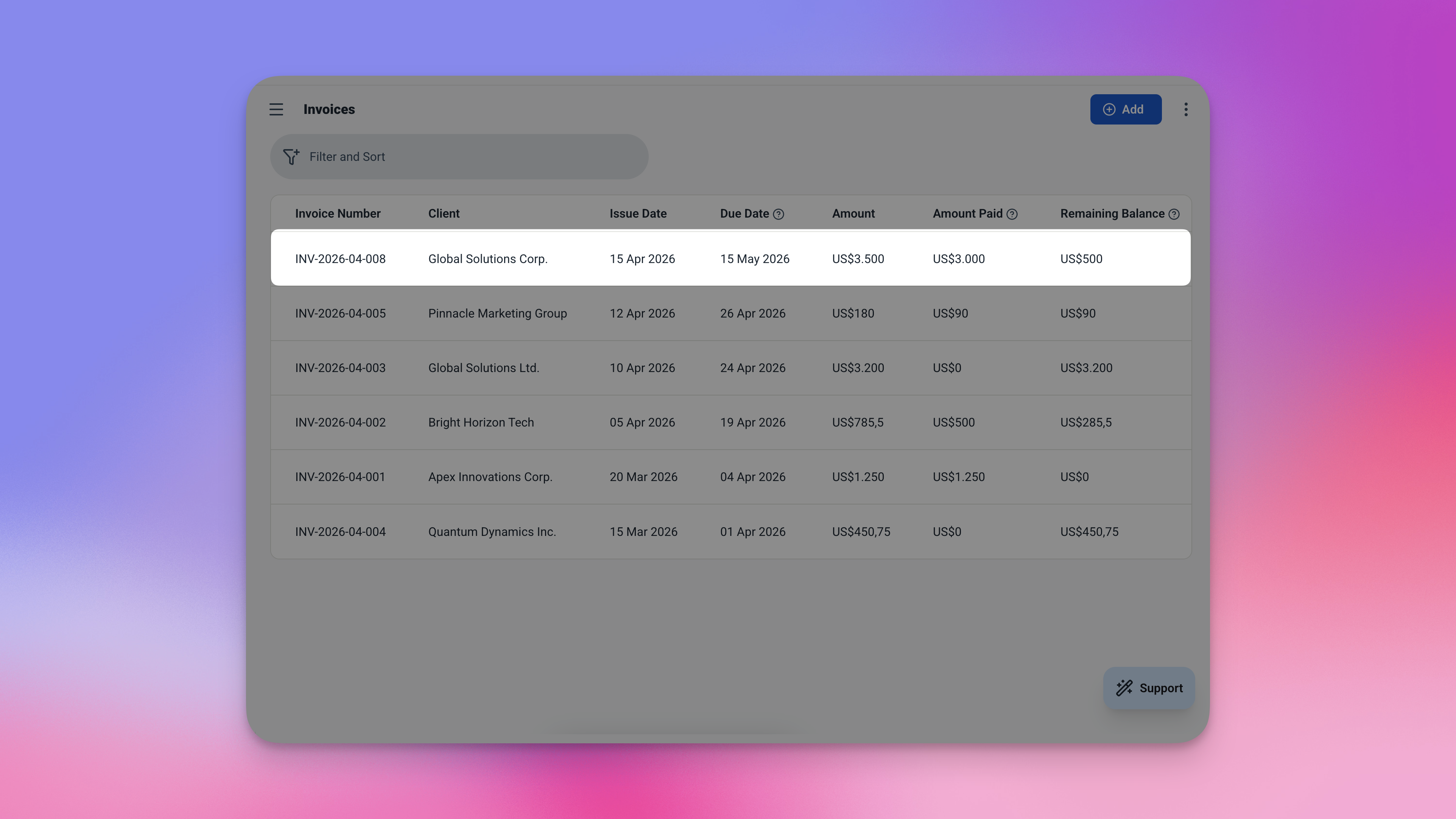This screenshot has height=819, width=1456.
Task: Focus the Filter and Sort field
Action: (459, 157)
